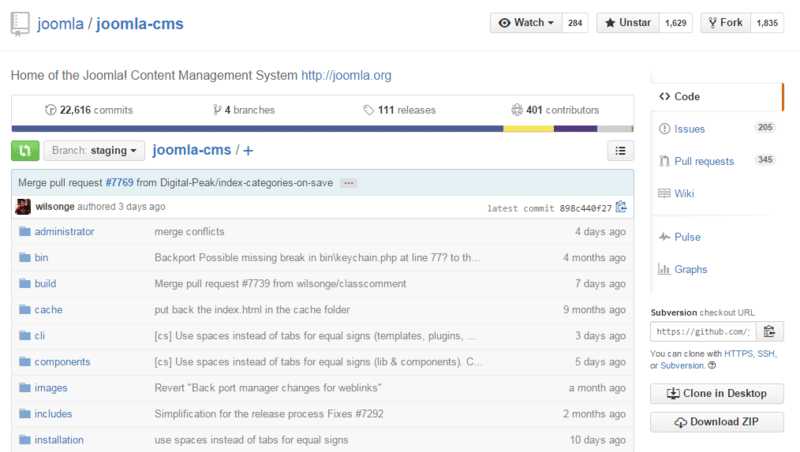The width and height of the screenshot is (800, 452).
Task: Click the releases tag icon
Action: tap(368, 110)
